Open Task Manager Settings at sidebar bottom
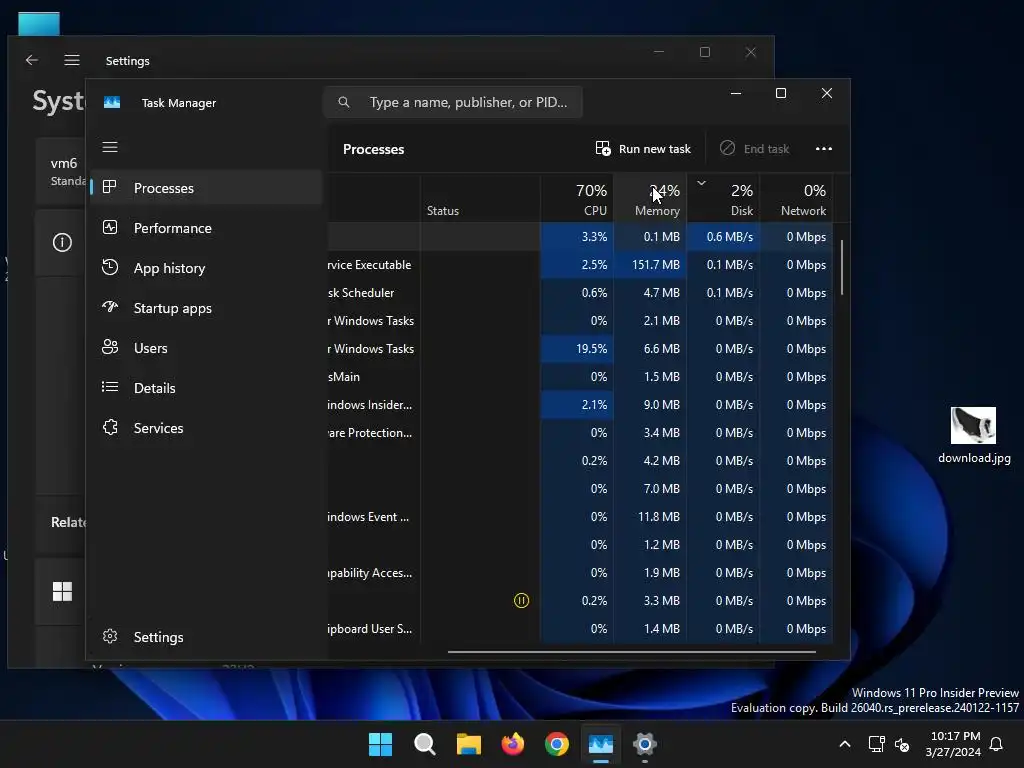The image size is (1024, 768). tap(206, 637)
